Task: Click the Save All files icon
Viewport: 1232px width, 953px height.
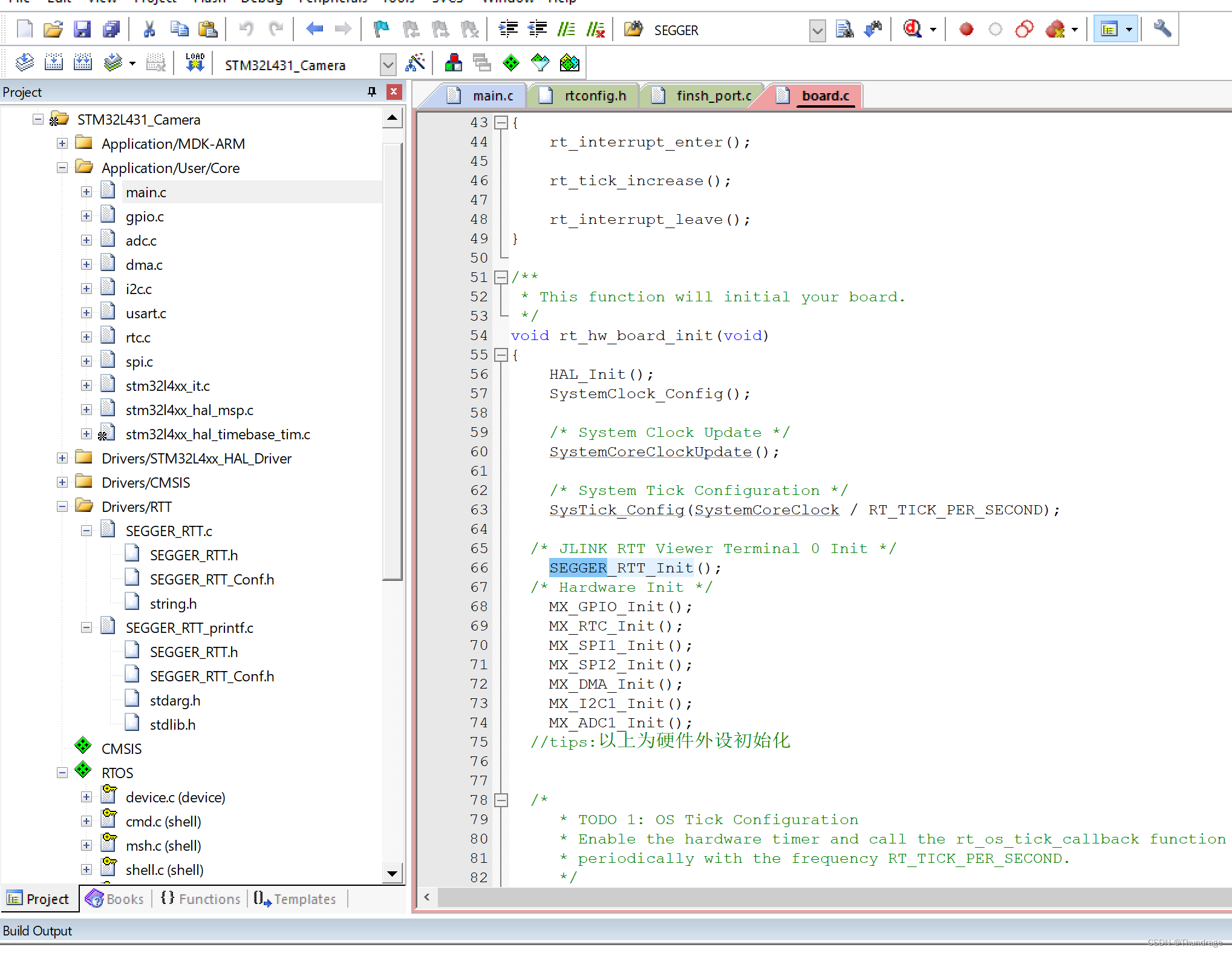Action: point(112,29)
